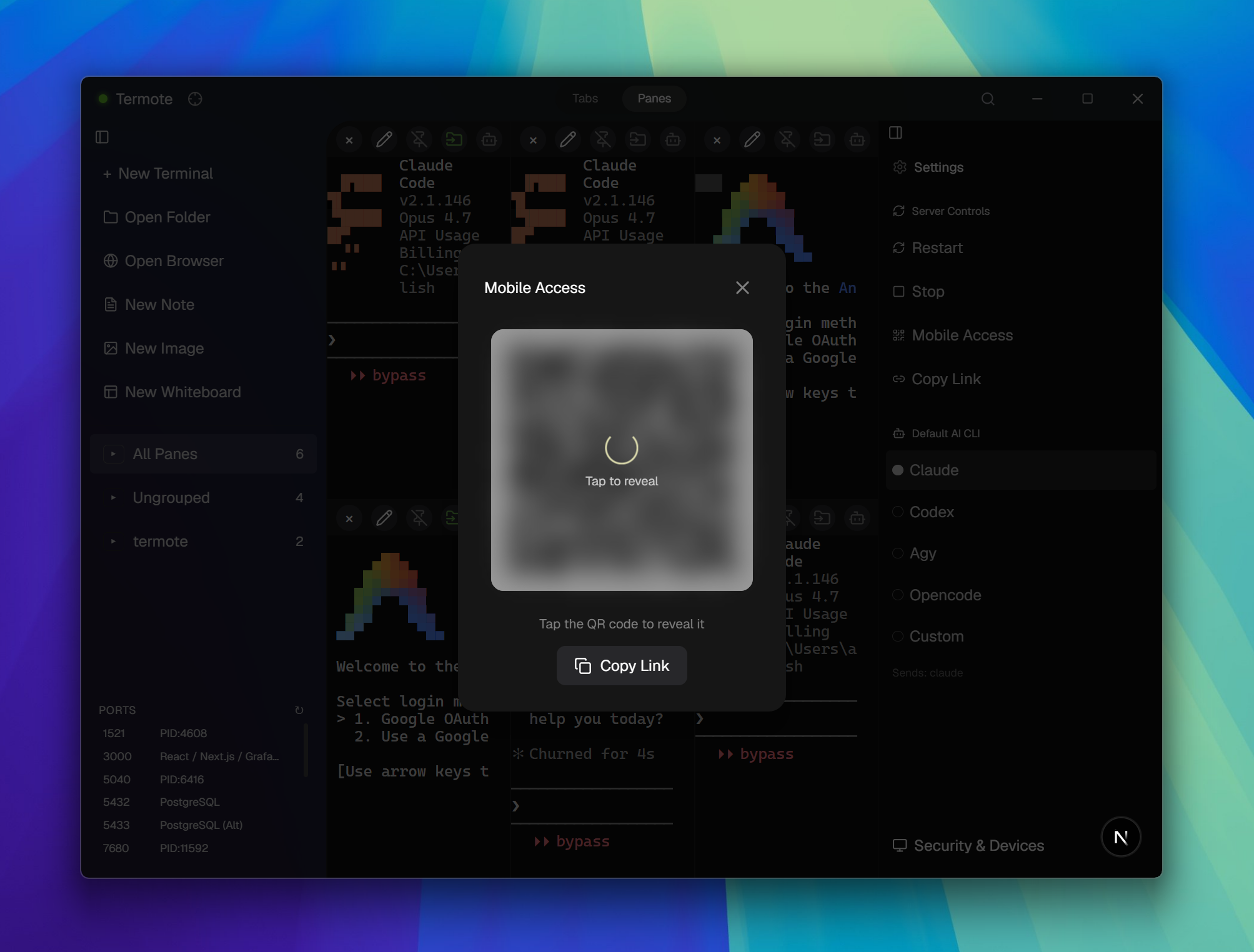
Task: Switch to the Tabs view
Action: coord(585,99)
